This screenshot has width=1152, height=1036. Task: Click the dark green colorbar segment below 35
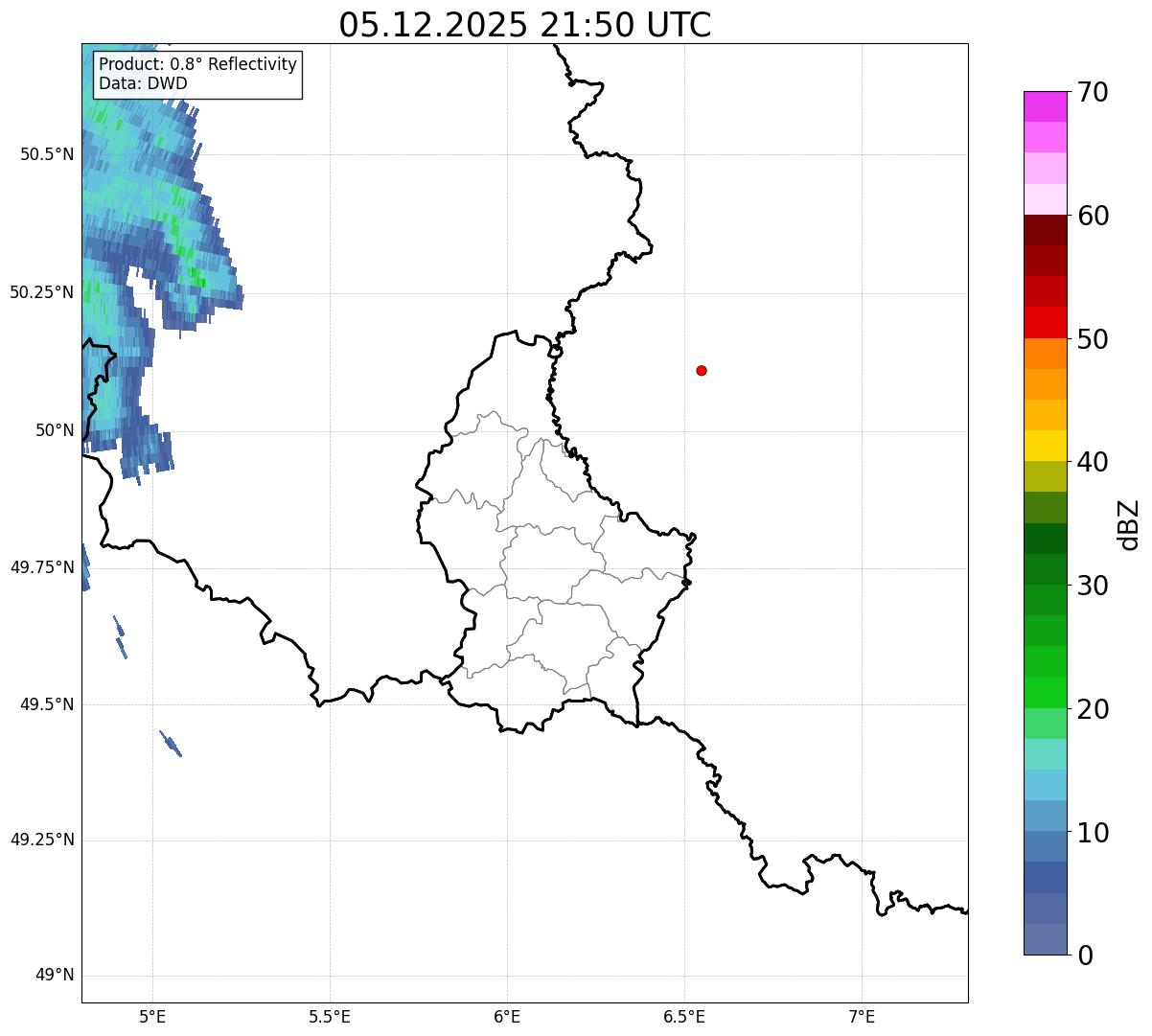point(1045,539)
